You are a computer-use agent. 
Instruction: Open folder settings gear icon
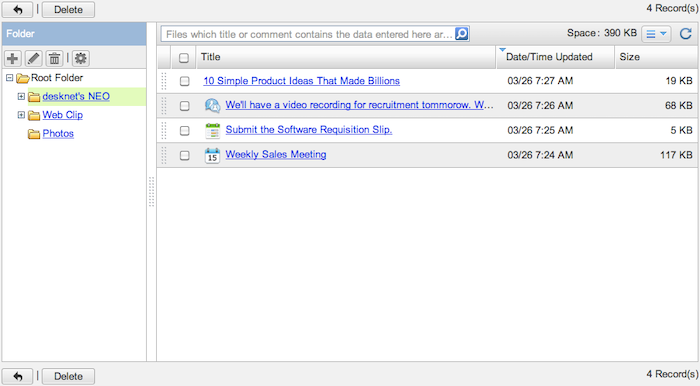point(80,58)
